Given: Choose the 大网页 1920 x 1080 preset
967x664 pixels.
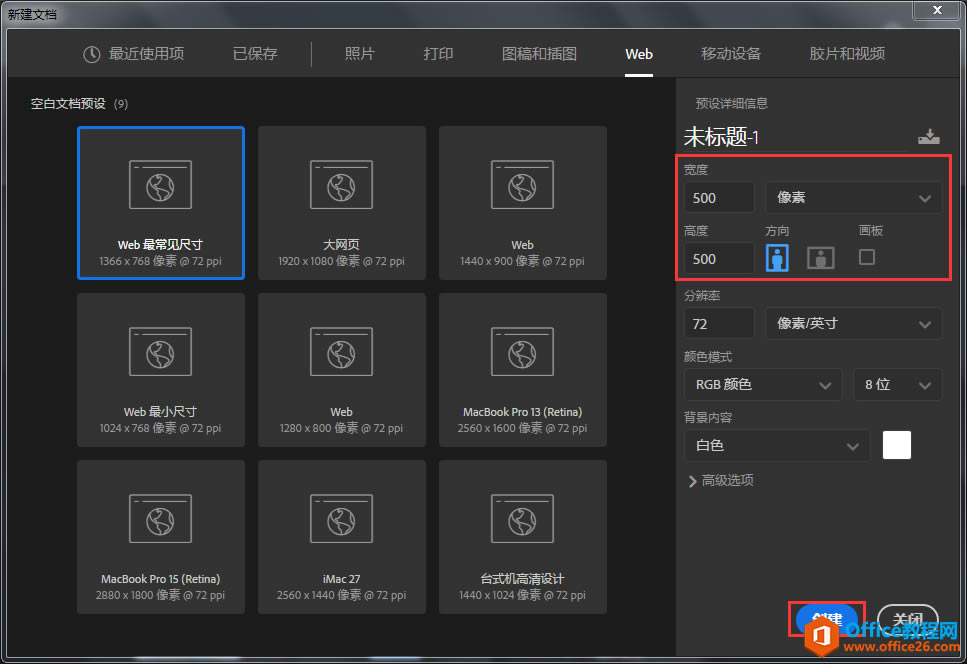Looking at the screenshot, I should coord(342,203).
